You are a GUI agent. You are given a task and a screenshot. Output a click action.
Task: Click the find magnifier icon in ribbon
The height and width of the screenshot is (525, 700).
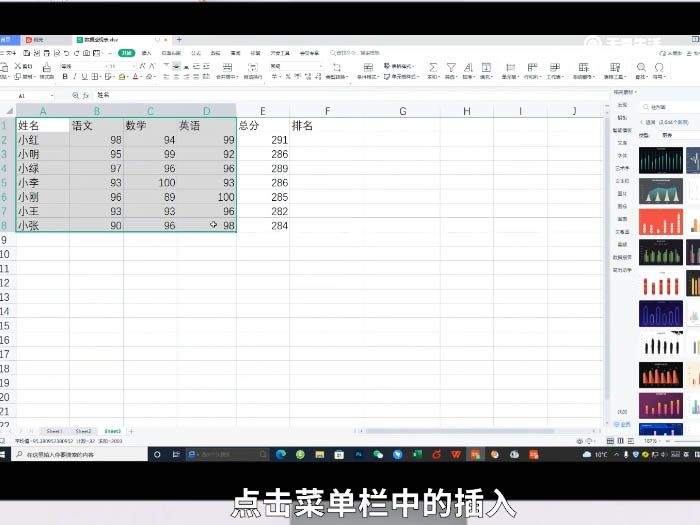(x=641, y=67)
